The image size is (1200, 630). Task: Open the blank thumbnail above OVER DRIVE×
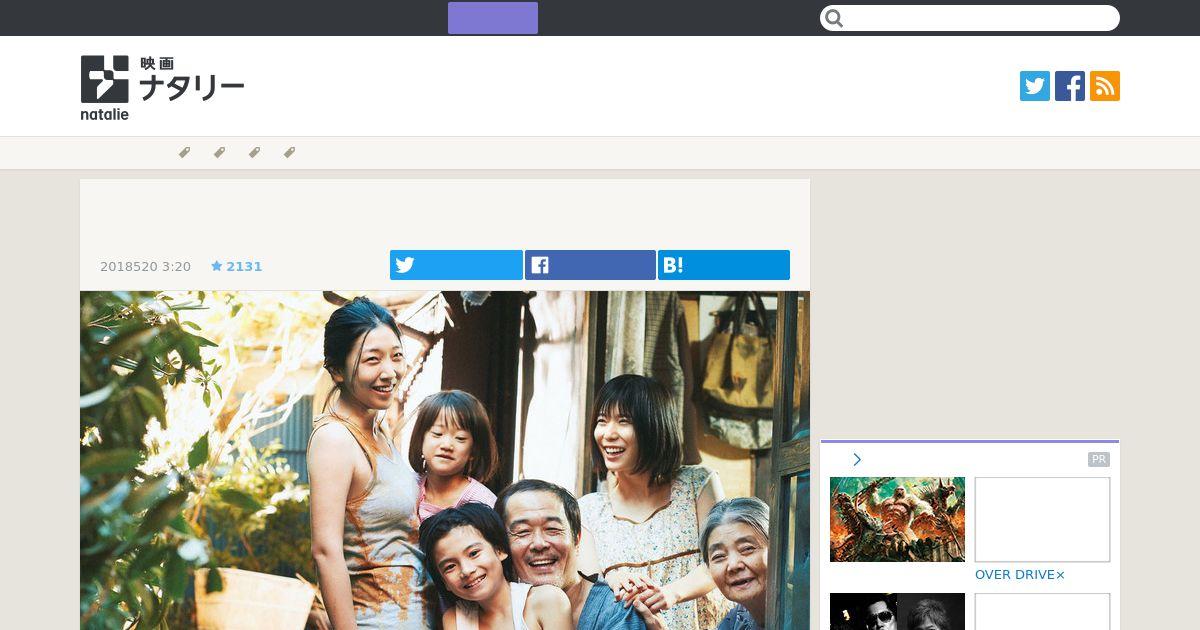1042,519
